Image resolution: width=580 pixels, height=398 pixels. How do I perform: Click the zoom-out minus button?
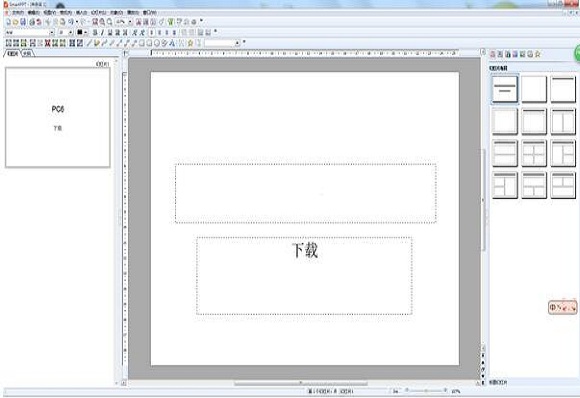407,391
